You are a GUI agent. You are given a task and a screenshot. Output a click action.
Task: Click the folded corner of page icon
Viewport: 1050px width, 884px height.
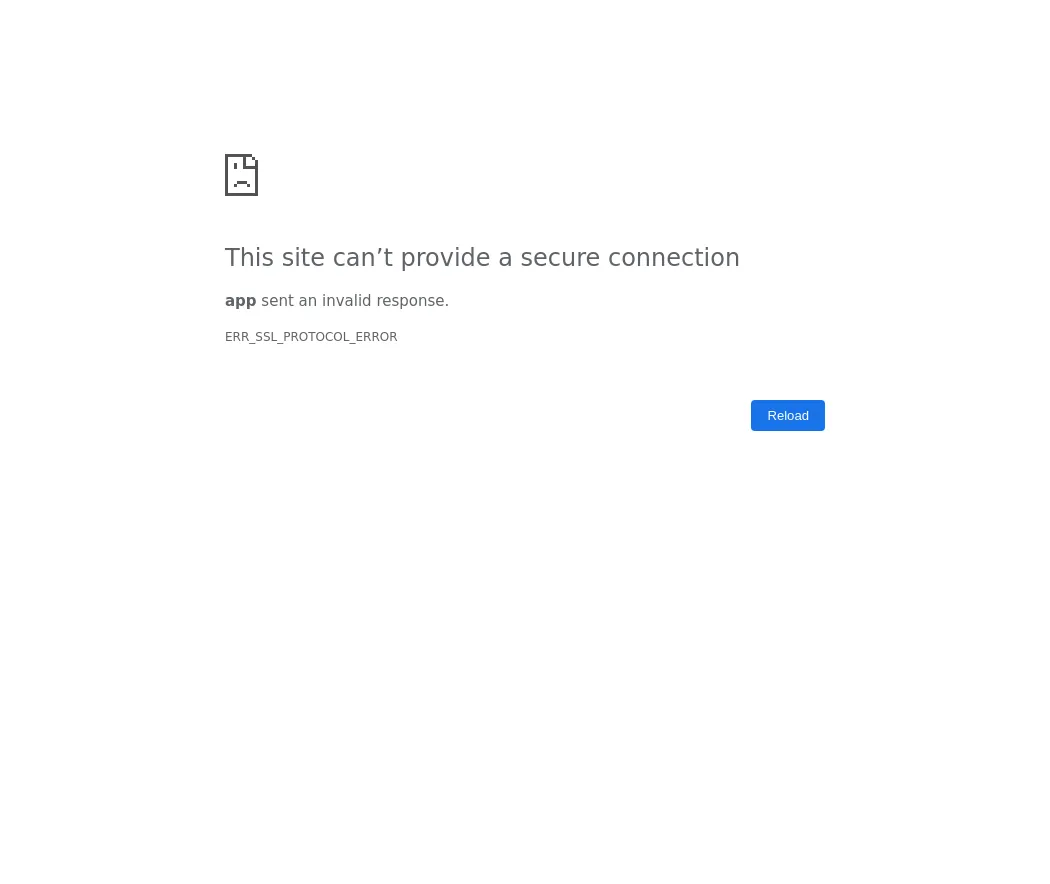click(250, 161)
